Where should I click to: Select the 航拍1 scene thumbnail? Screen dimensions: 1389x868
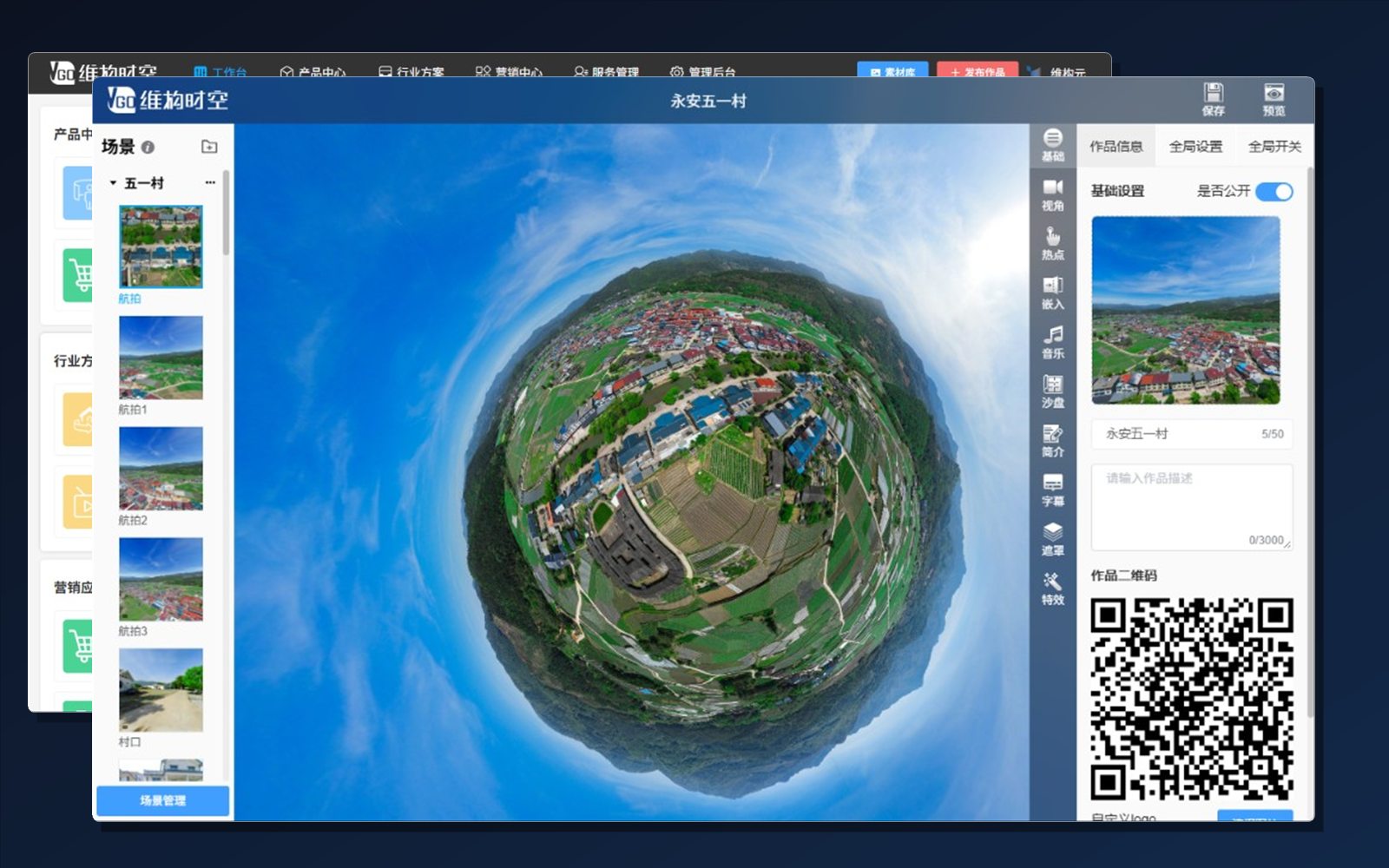161,358
